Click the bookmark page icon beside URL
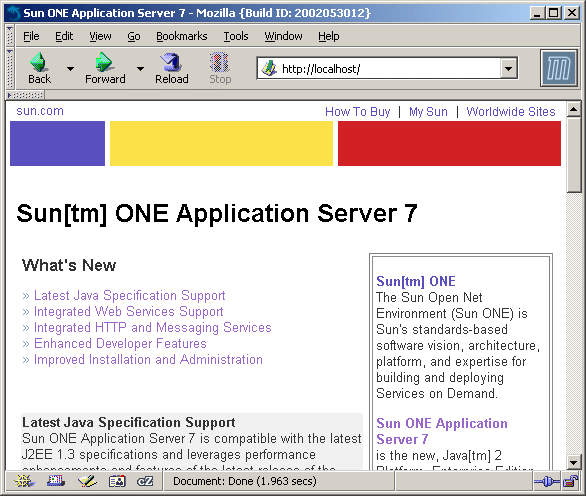 tap(269, 68)
